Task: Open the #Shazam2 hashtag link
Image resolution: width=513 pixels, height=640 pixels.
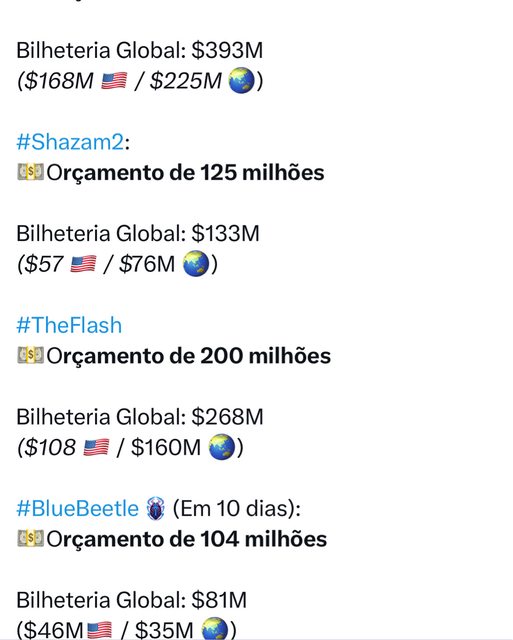Action: click(x=70, y=142)
